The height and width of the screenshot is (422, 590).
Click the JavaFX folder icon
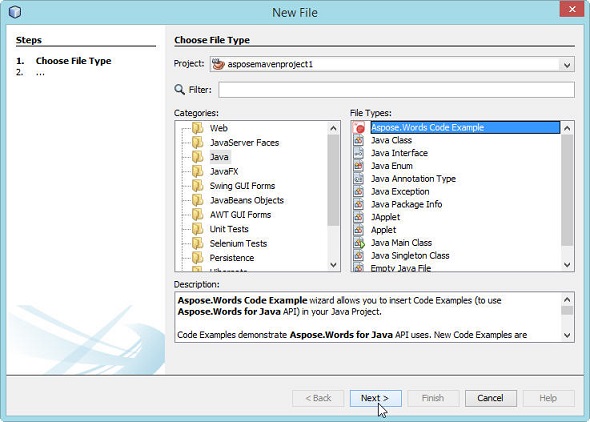(x=198, y=172)
